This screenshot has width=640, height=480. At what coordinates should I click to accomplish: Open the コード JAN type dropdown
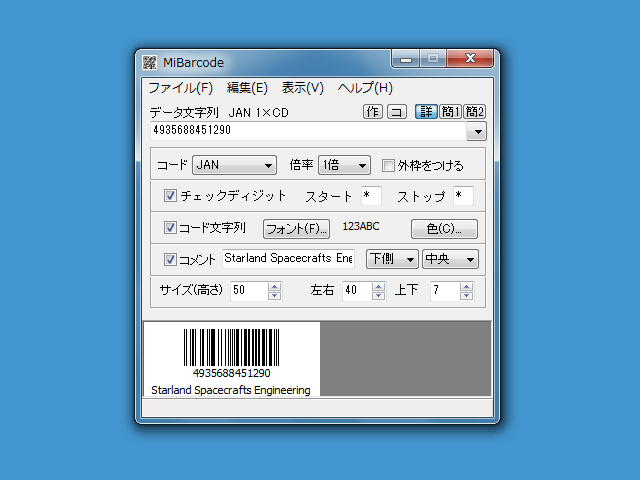(234, 165)
